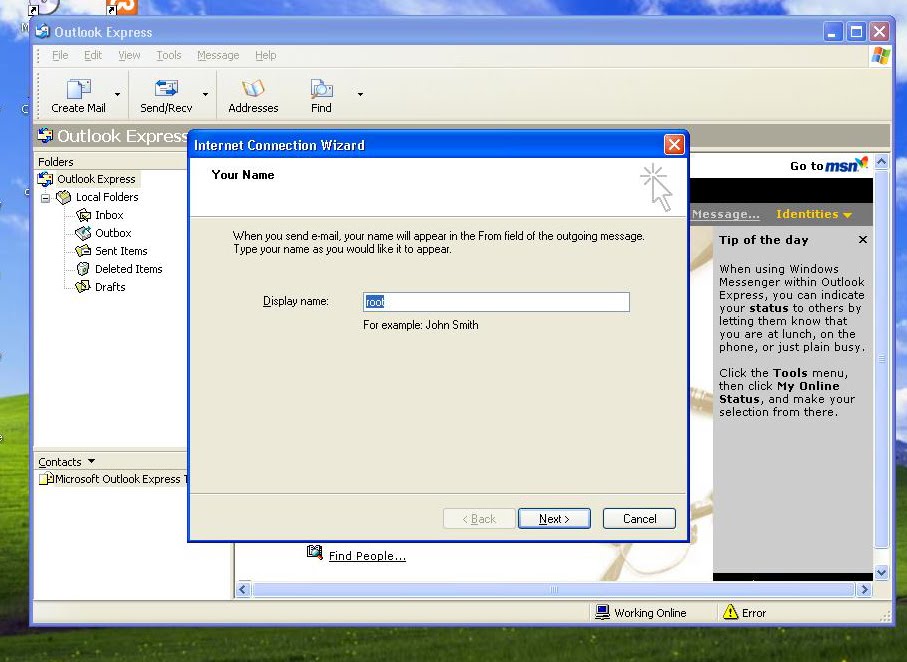This screenshot has width=907, height=662.
Task: Open the File menu
Action: click(60, 55)
